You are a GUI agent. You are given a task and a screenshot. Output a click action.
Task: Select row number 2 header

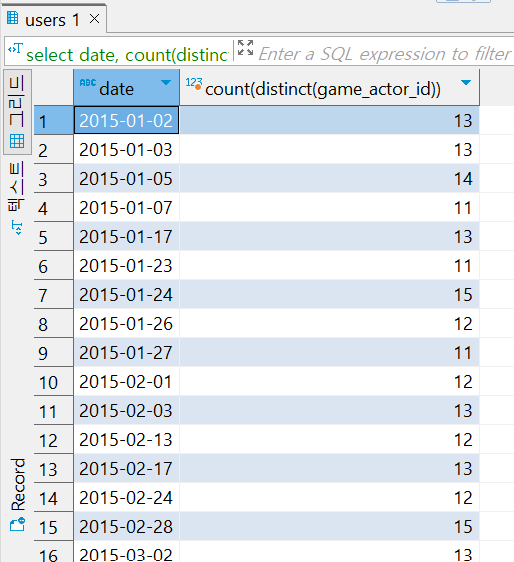tap(54, 150)
